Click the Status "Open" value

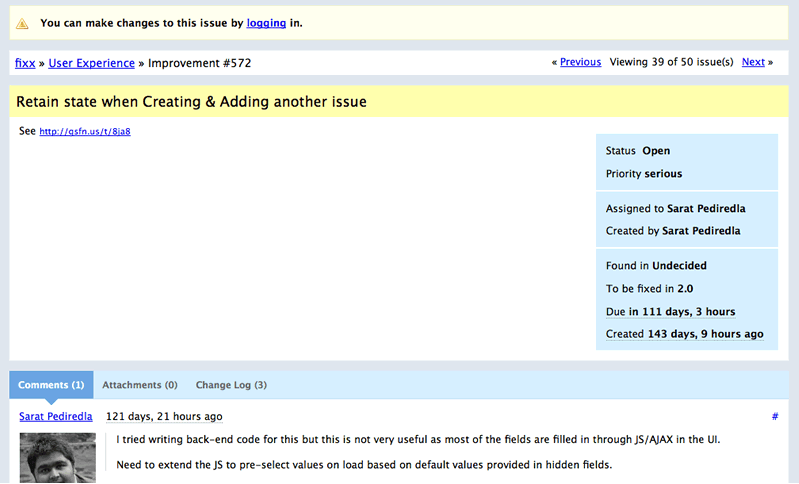point(656,151)
